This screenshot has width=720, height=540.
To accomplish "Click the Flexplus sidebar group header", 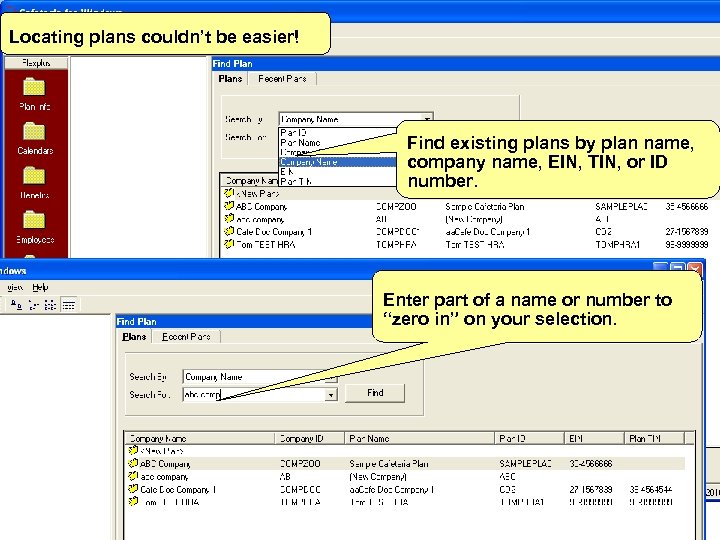I will (x=36, y=63).
